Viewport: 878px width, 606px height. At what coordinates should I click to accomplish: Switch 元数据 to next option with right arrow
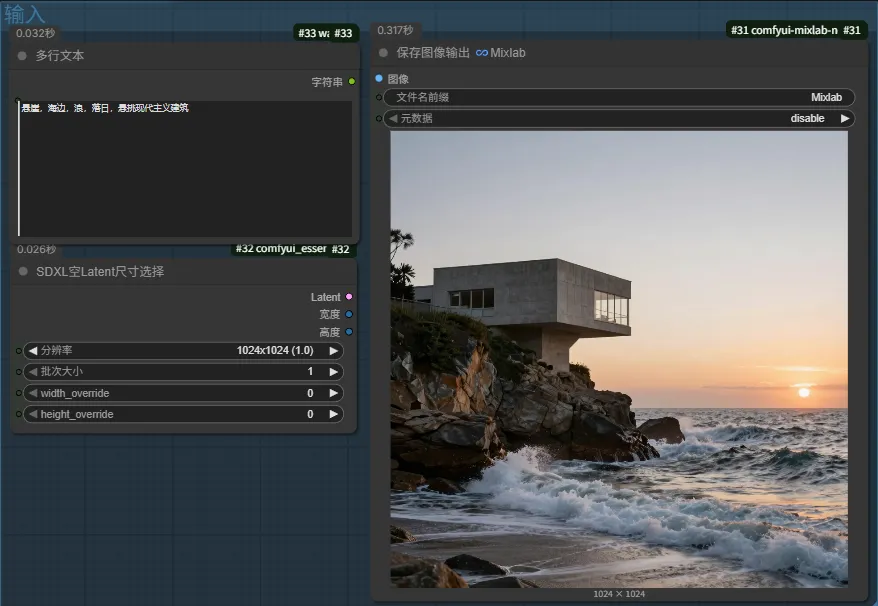(845, 118)
